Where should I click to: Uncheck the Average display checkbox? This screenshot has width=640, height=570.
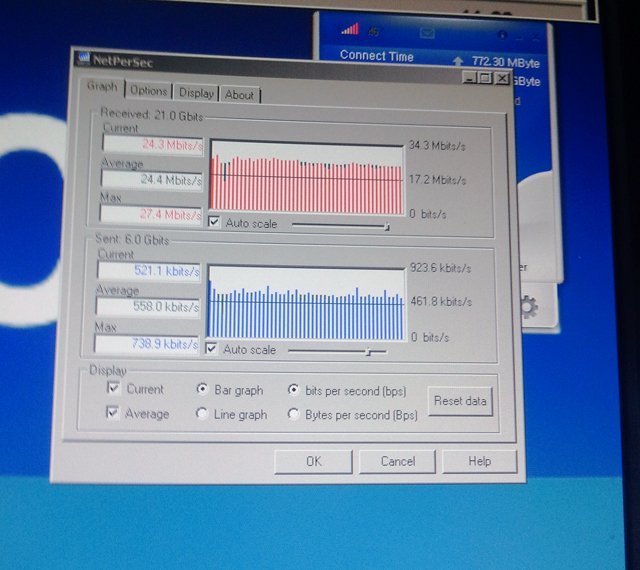(112, 412)
